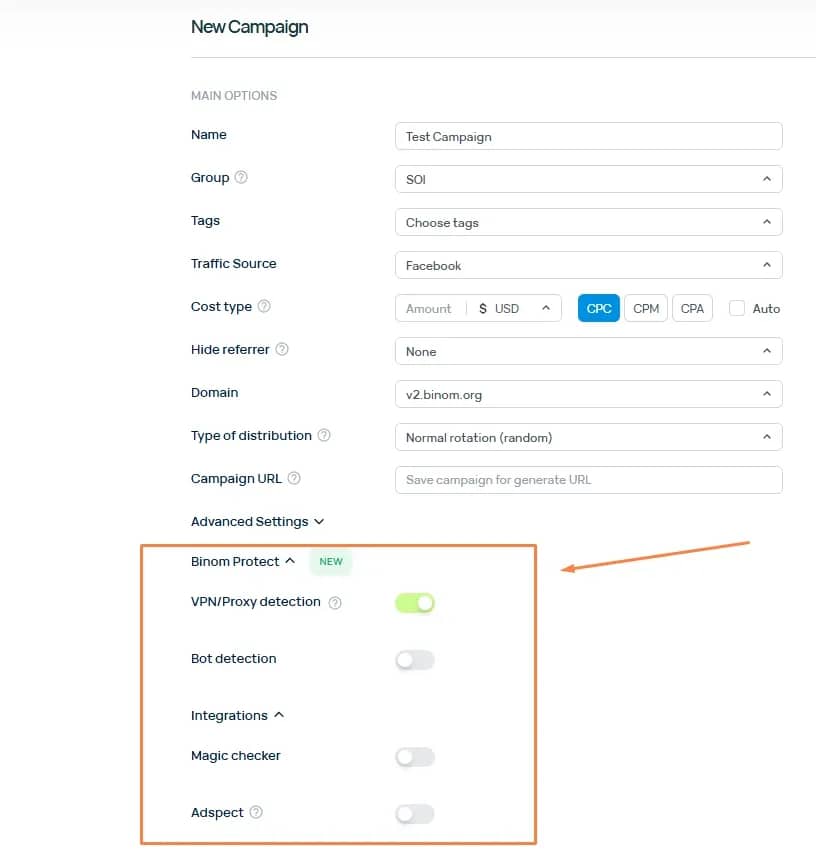Enable the Bot detection toggle
This screenshot has height=854, width=816.
tap(415, 660)
